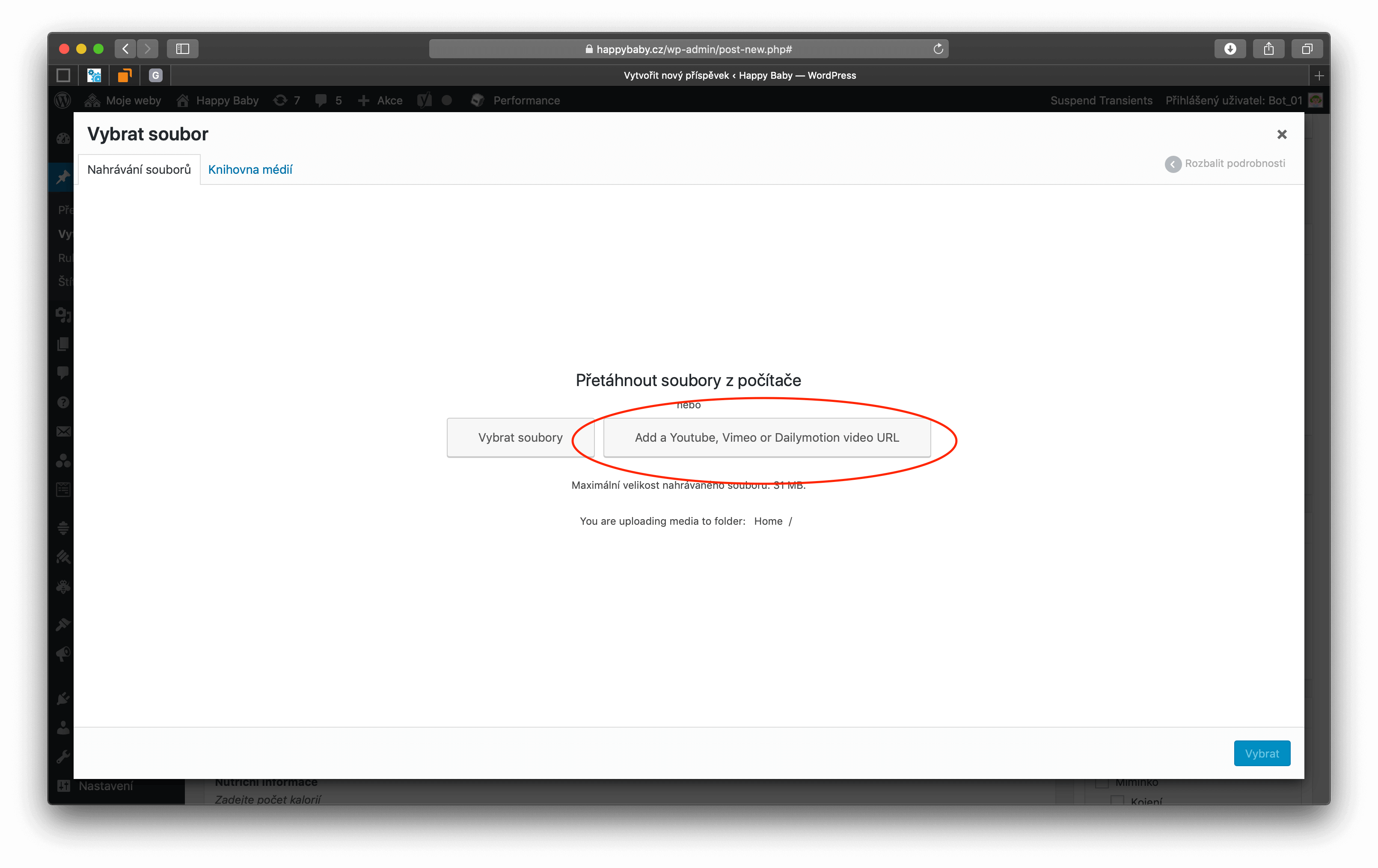Viewport: 1378px width, 868px height.
Task: Reload page with address bar refresh icon
Action: pos(938,49)
